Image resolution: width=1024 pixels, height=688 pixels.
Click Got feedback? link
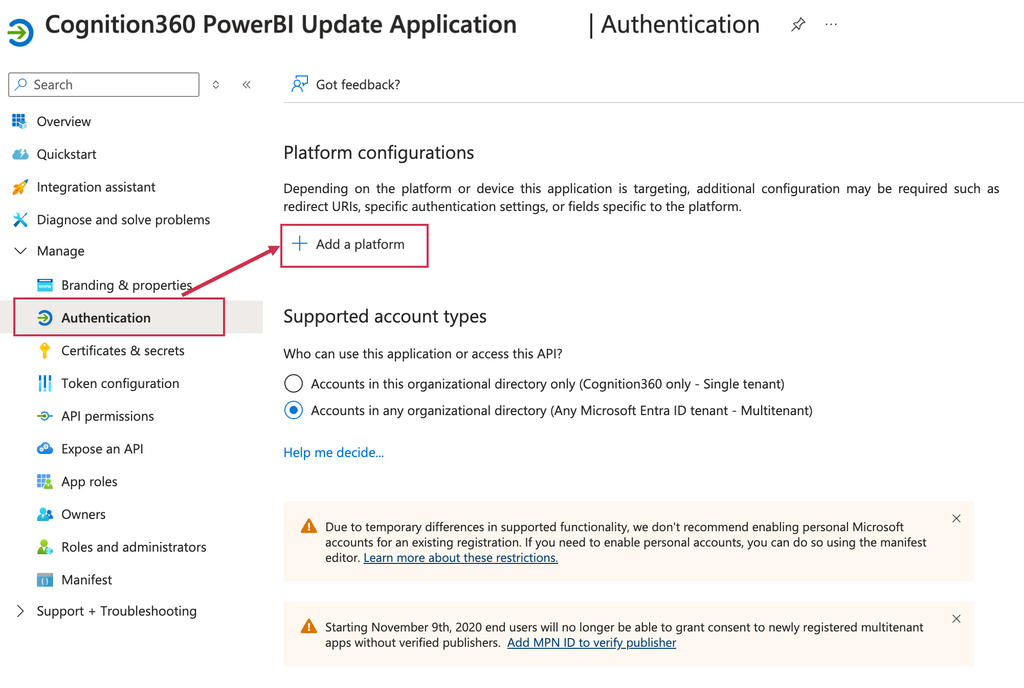pos(358,85)
